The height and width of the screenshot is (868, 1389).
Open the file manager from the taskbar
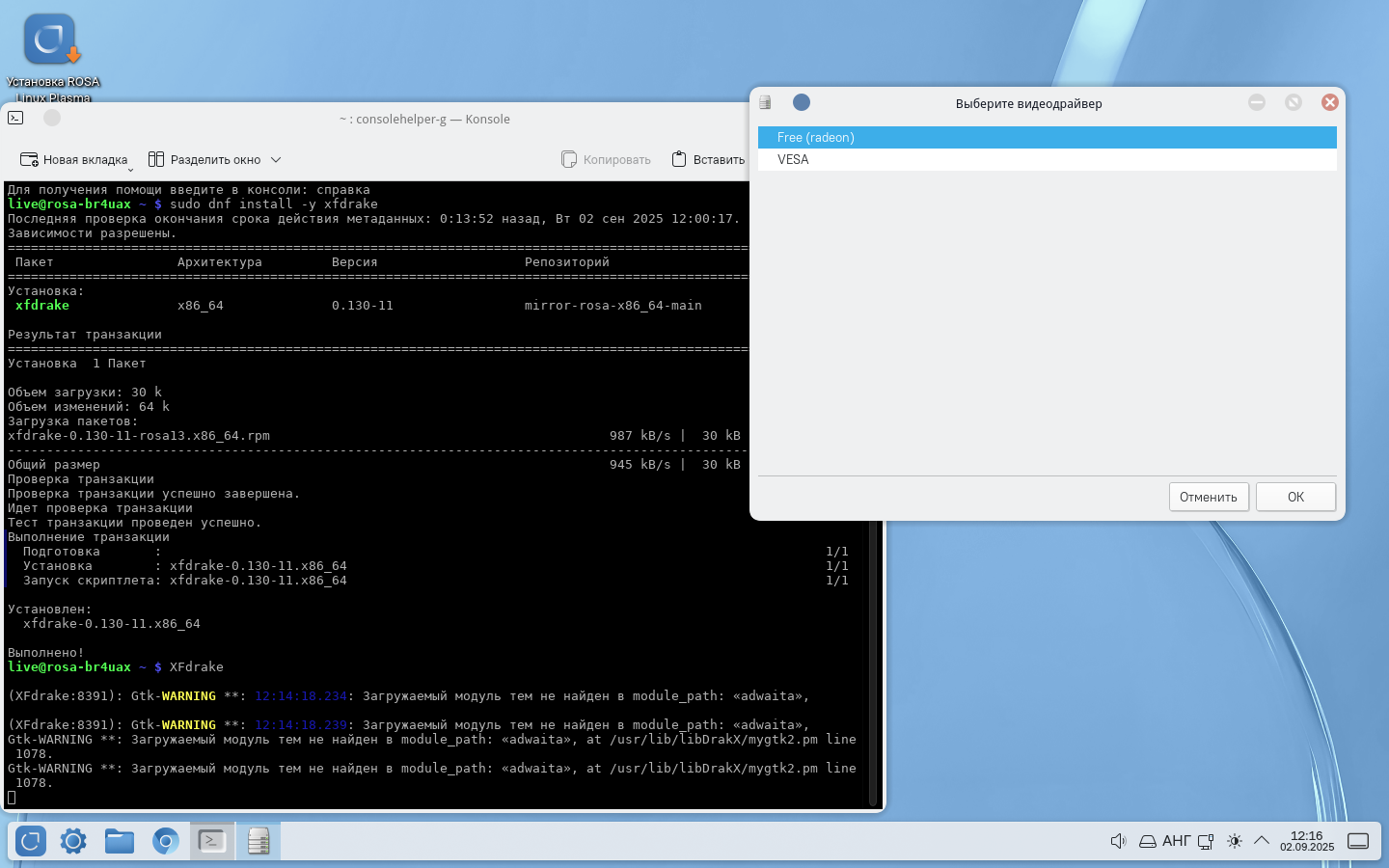click(x=120, y=841)
